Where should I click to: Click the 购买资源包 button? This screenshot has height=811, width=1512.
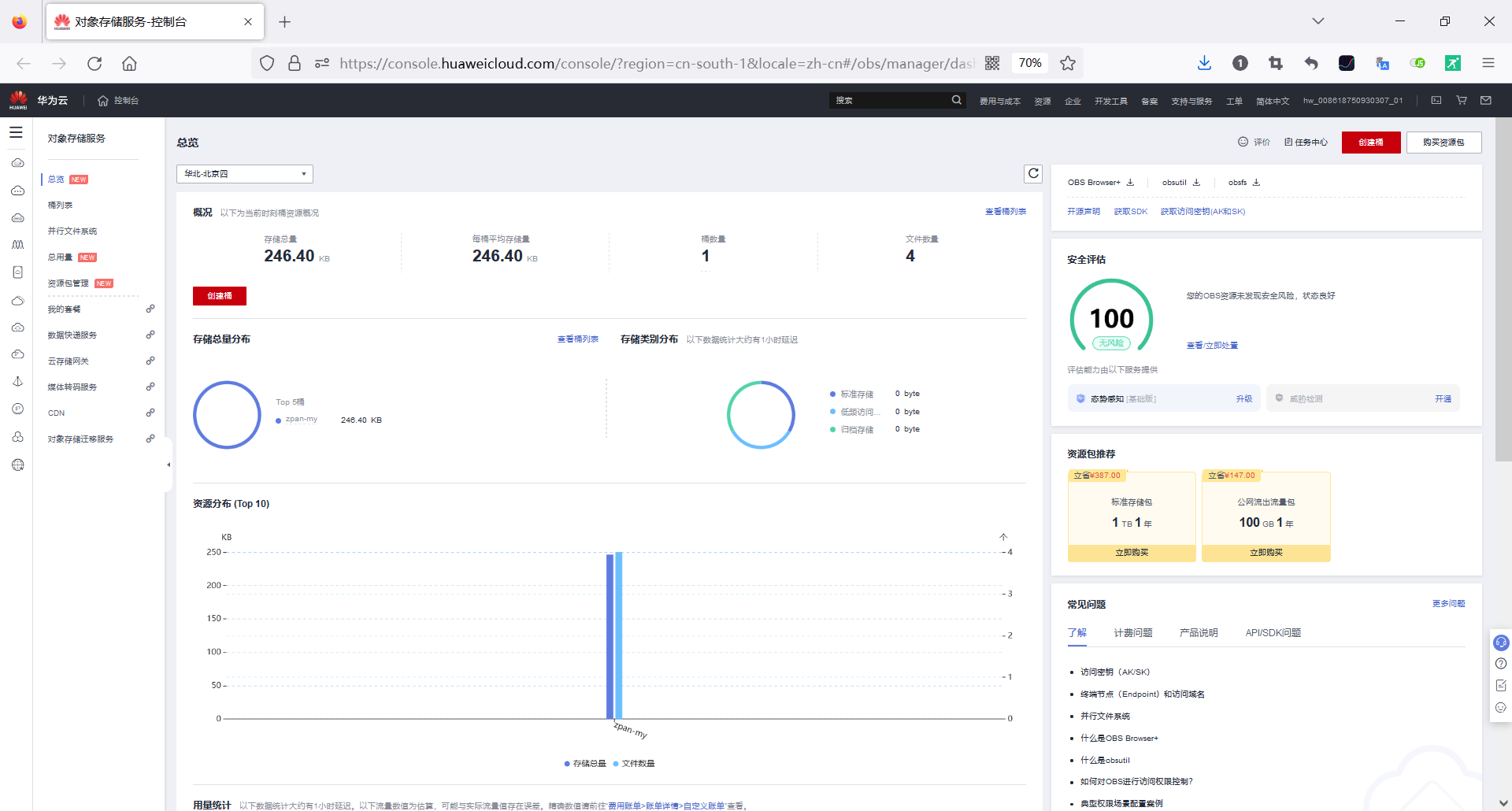click(x=1443, y=143)
